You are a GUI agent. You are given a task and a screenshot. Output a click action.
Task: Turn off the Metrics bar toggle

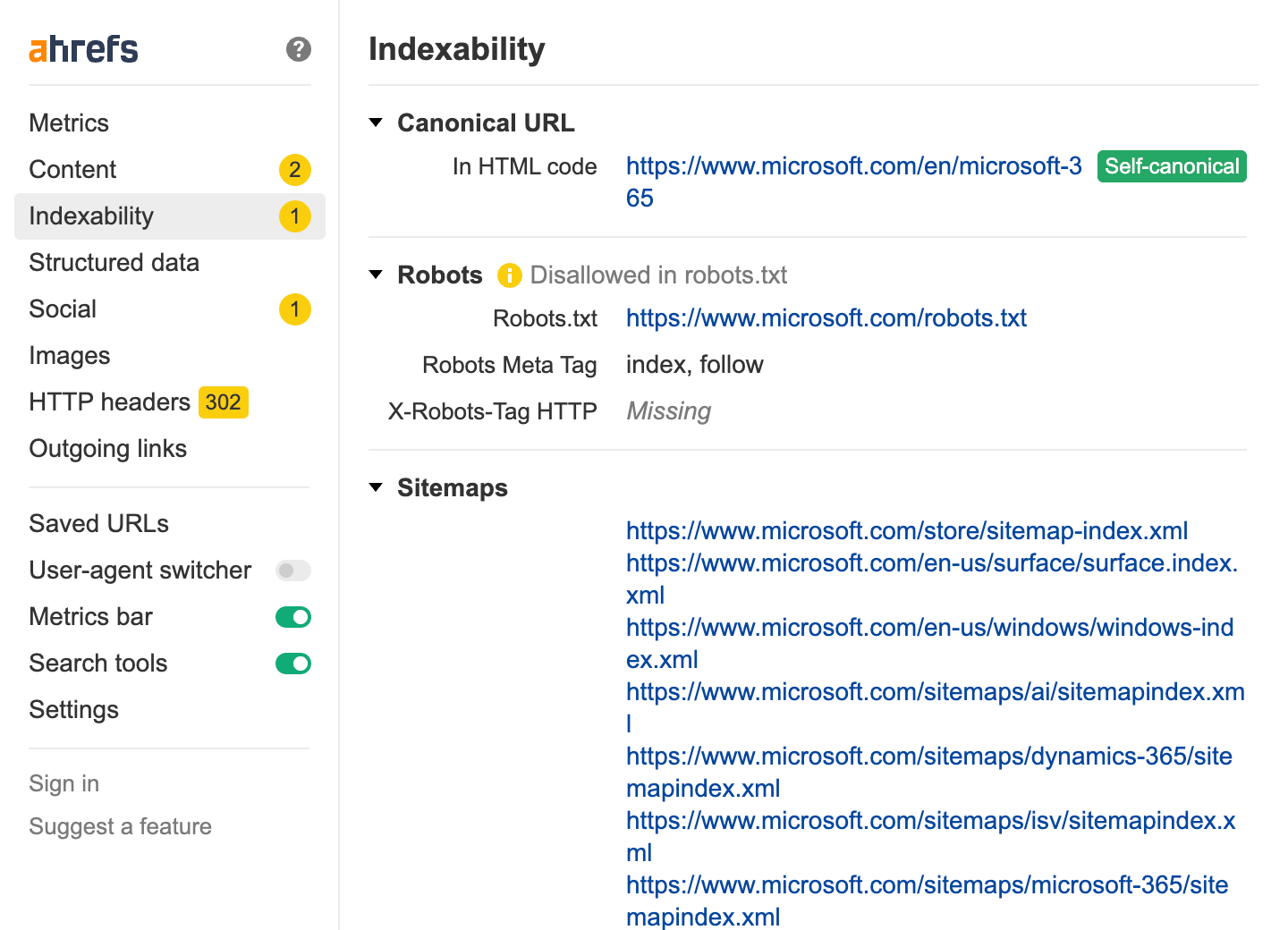[293, 617]
